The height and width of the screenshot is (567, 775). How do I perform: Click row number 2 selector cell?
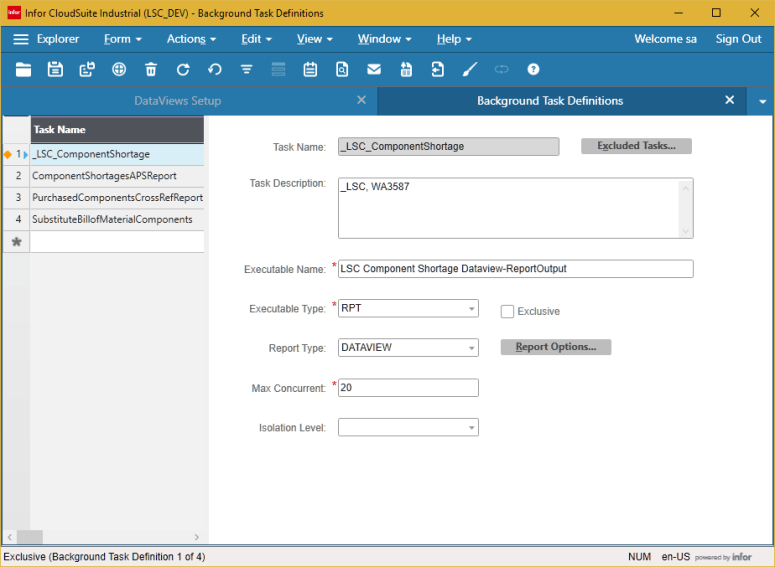click(17, 176)
